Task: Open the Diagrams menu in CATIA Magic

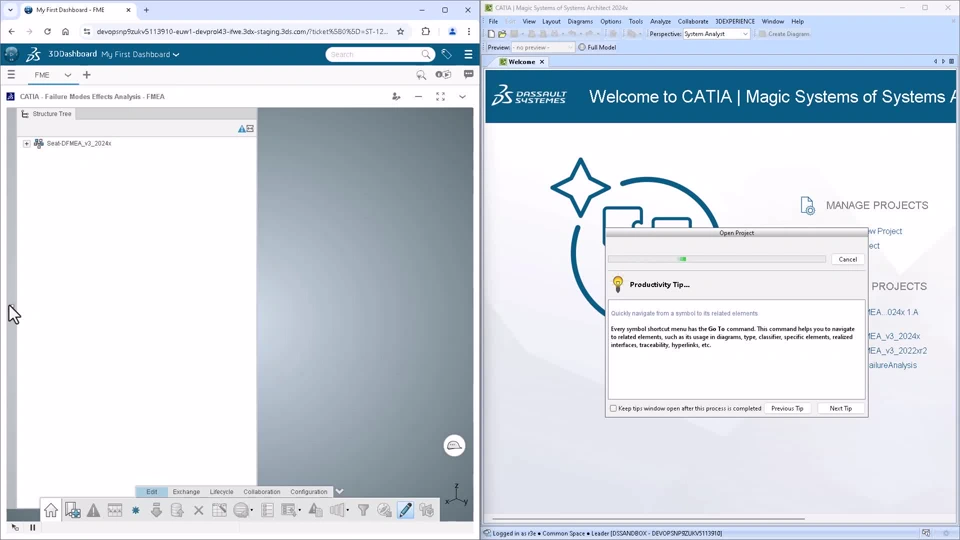Action: pyautogui.click(x=580, y=21)
